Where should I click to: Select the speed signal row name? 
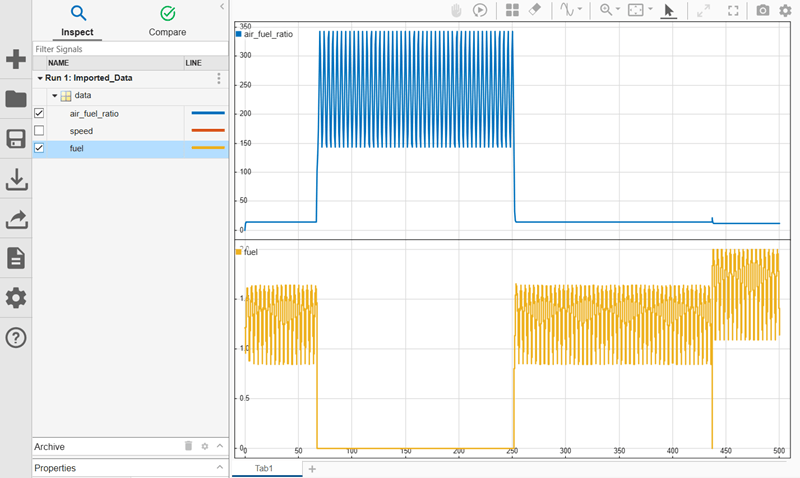(81, 131)
